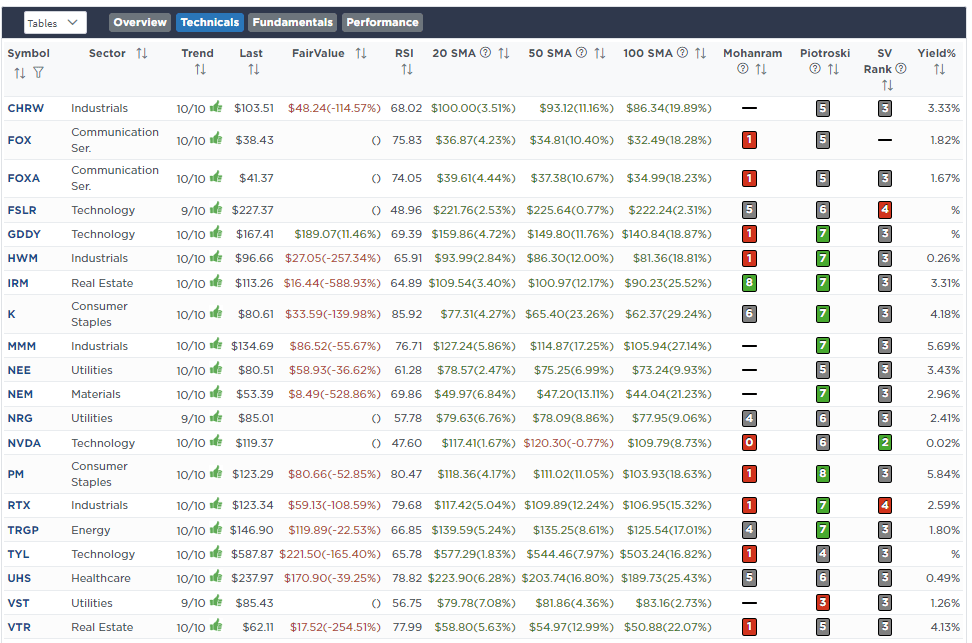The height and width of the screenshot is (643, 972).
Task: Sort by Mohanram score arrows
Action: click(x=761, y=69)
